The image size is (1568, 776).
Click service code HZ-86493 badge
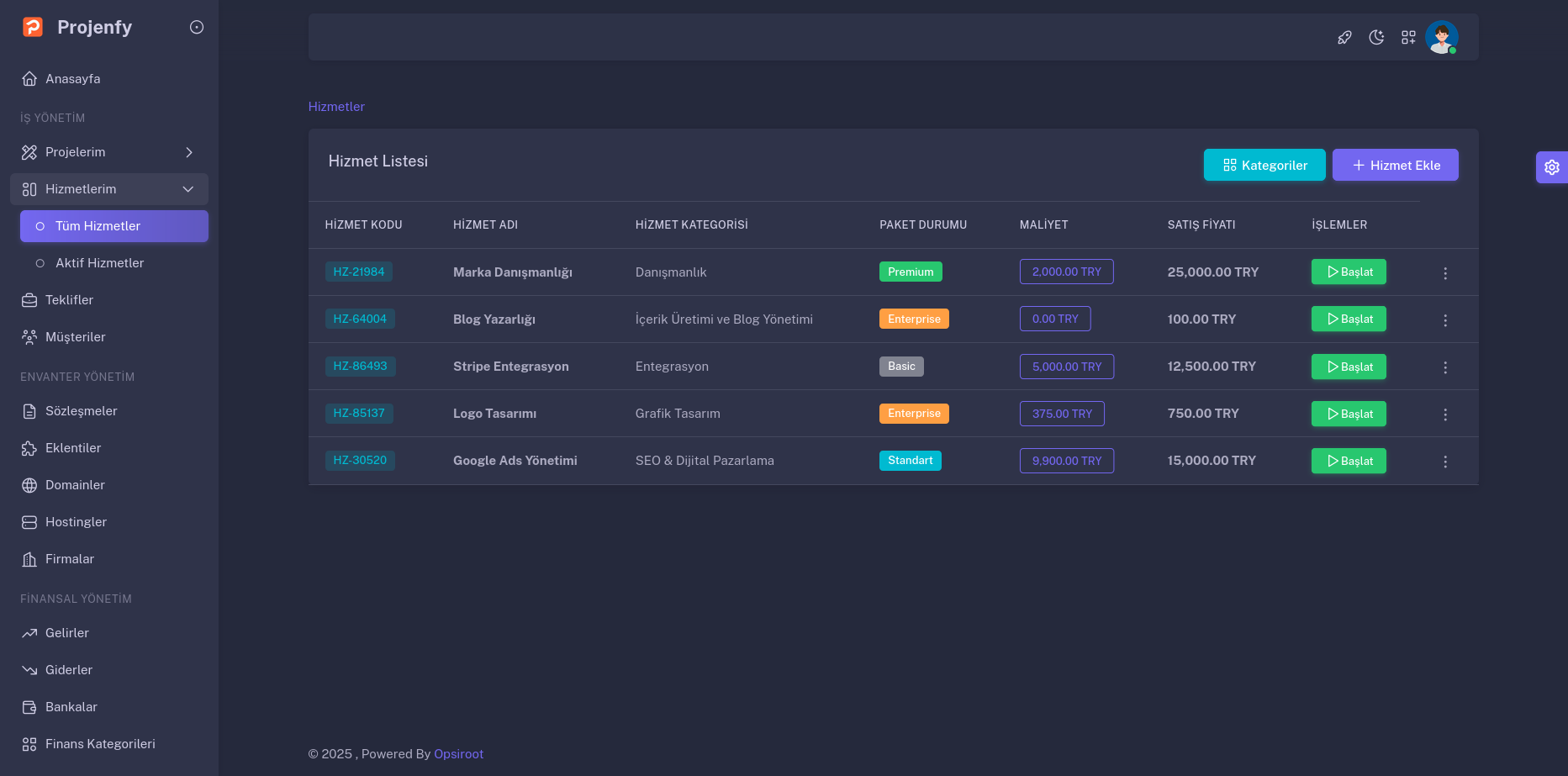[x=360, y=366]
